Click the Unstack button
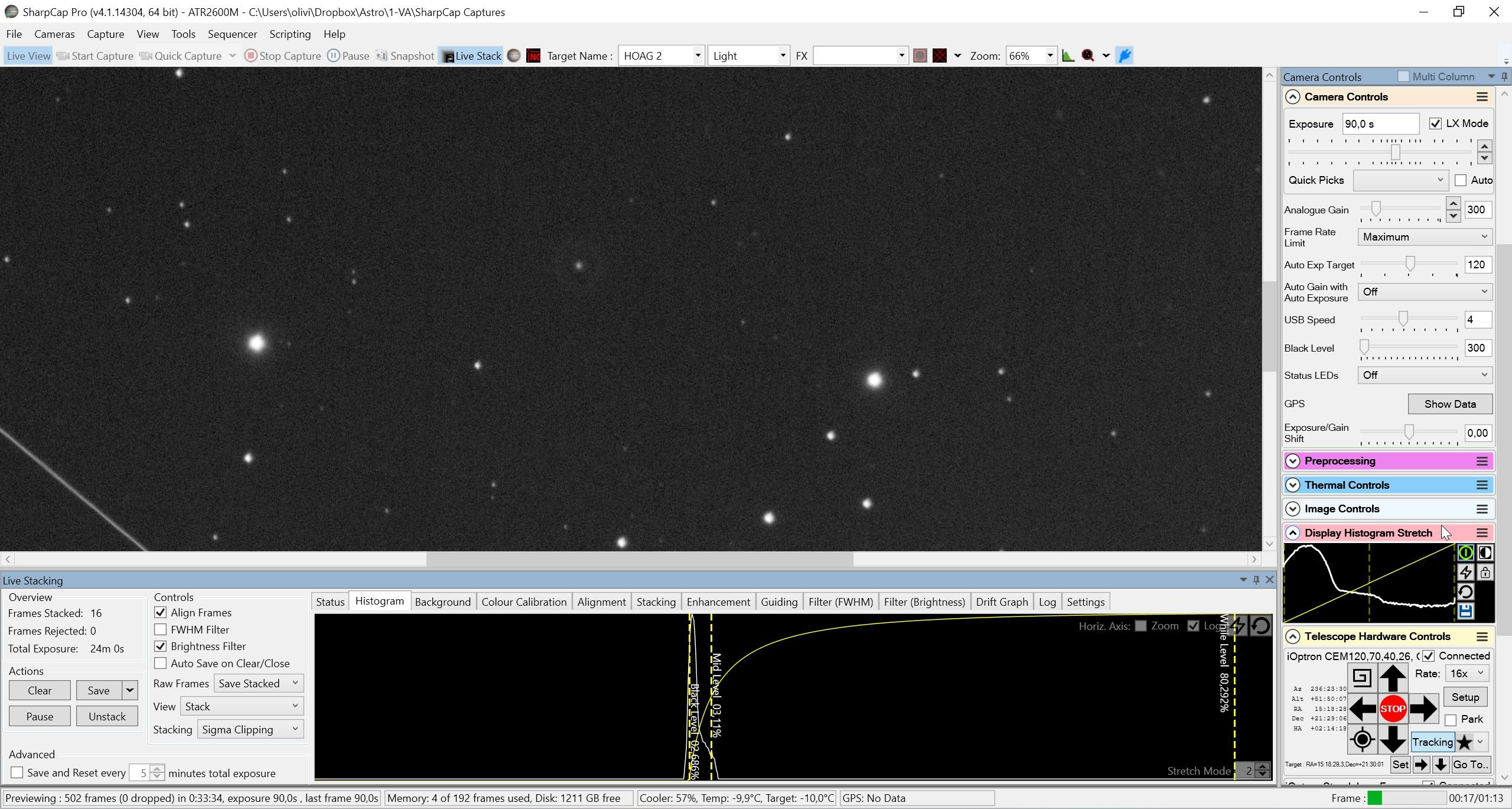This screenshot has height=809, width=1512. [x=107, y=716]
